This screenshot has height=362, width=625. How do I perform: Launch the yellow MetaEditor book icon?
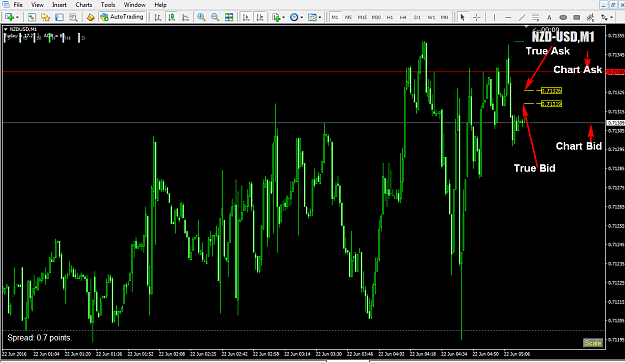[90, 17]
